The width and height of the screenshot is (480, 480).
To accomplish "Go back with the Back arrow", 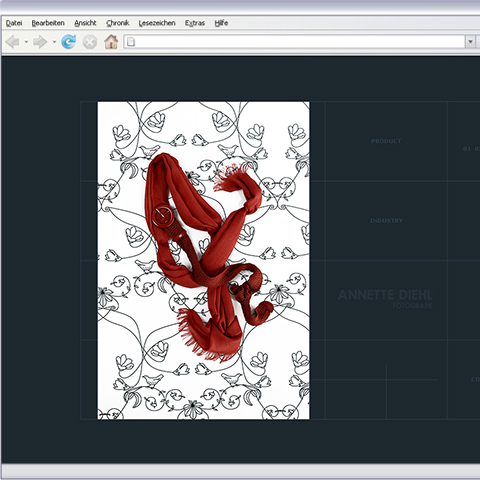I will [x=13, y=42].
